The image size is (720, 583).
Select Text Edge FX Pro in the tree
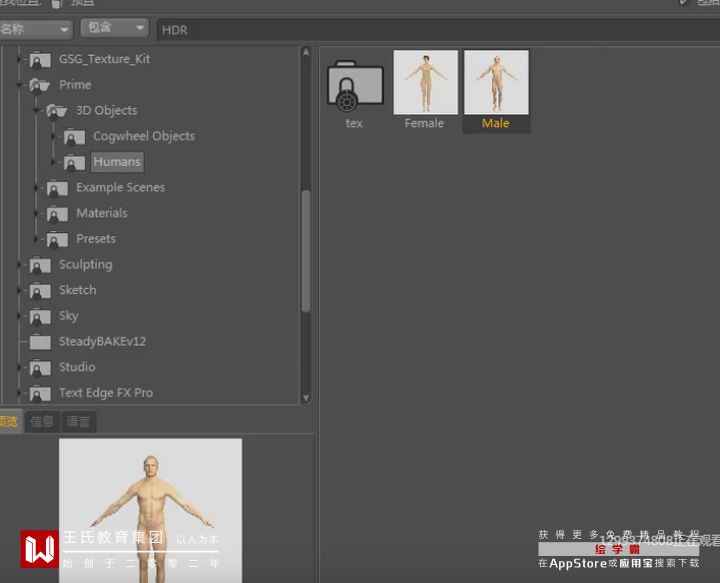coord(106,393)
